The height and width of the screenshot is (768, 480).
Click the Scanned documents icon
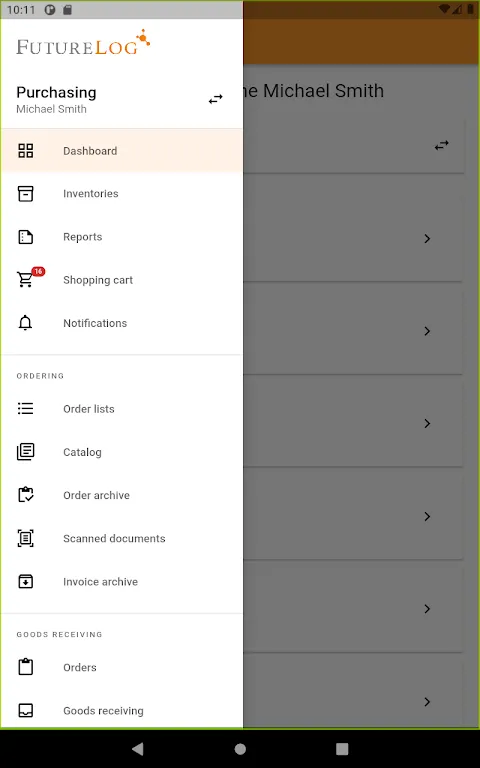point(25,538)
